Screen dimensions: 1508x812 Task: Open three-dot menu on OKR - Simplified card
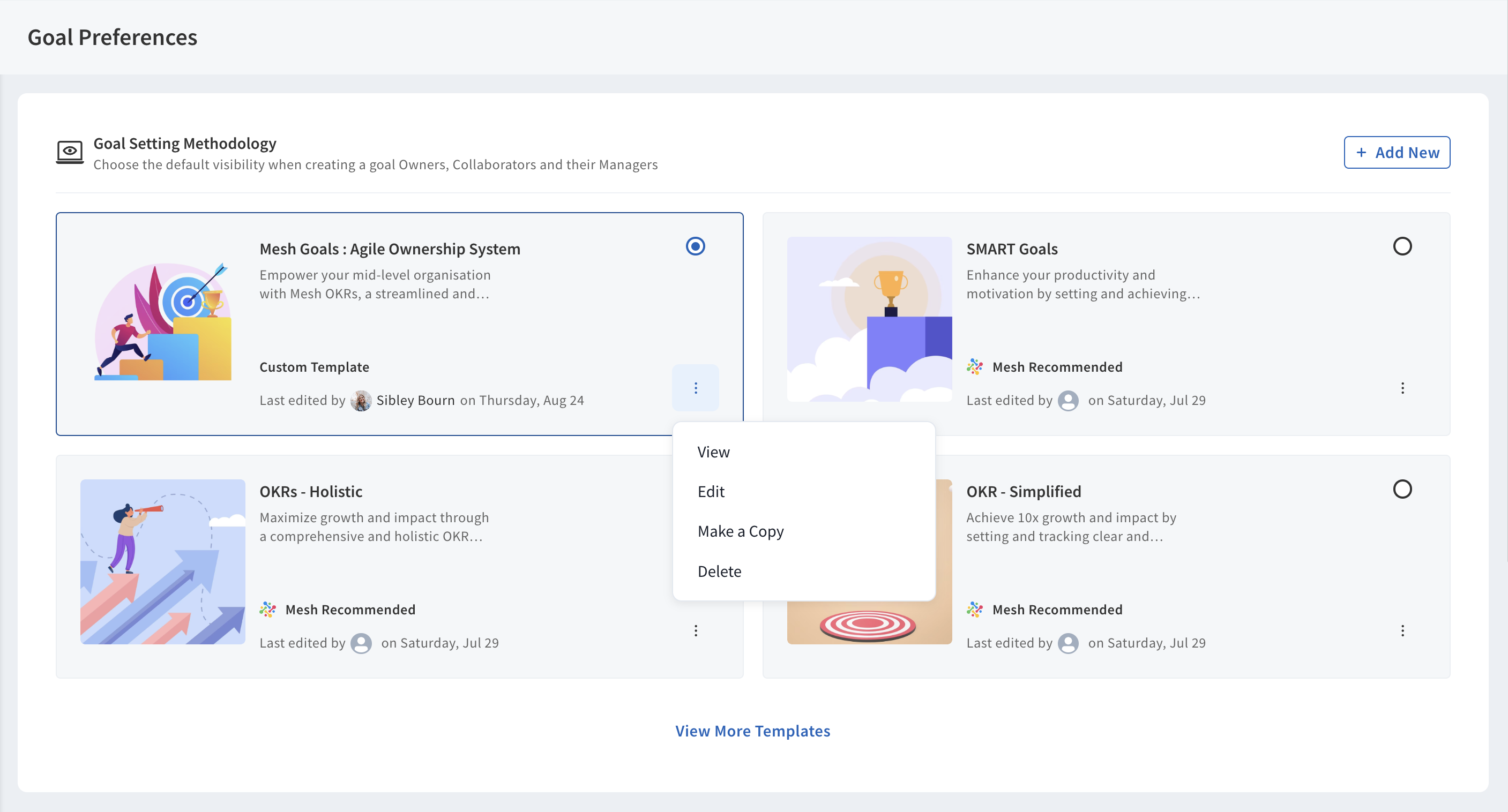(x=1402, y=630)
